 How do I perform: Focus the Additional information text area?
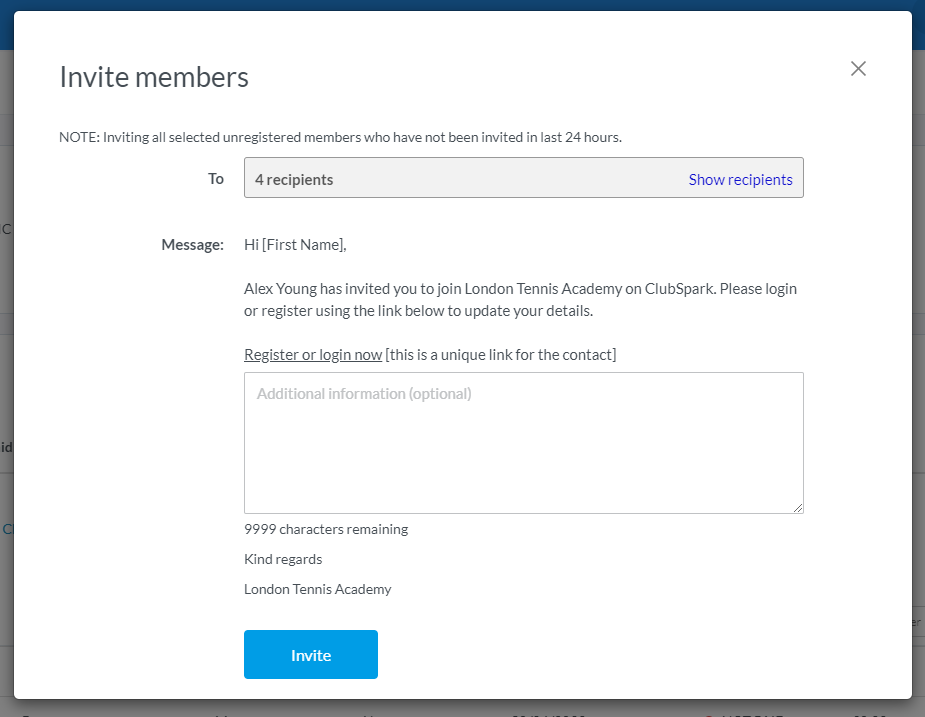(x=523, y=443)
